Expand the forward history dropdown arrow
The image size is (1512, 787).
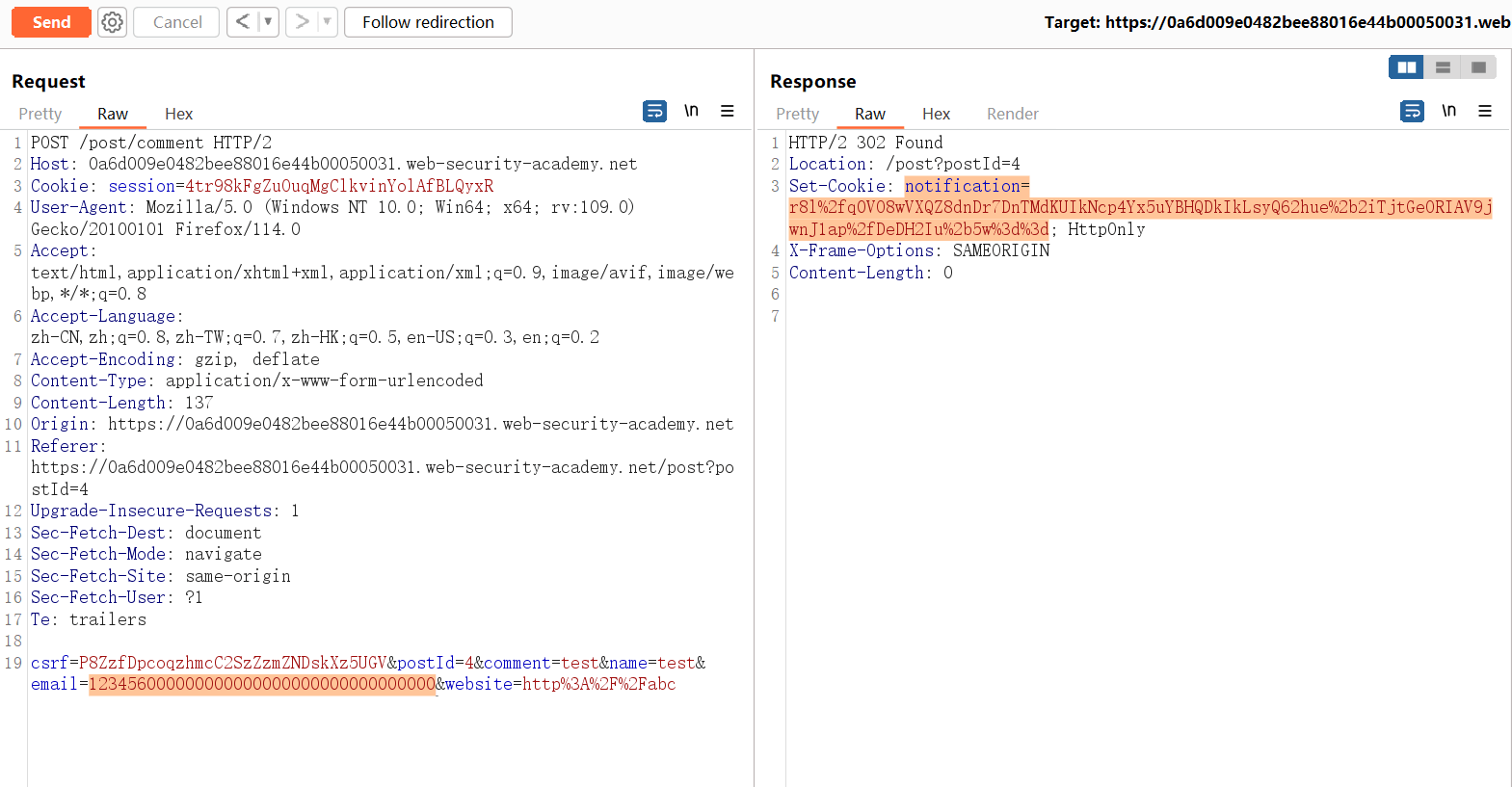[327, 22]
